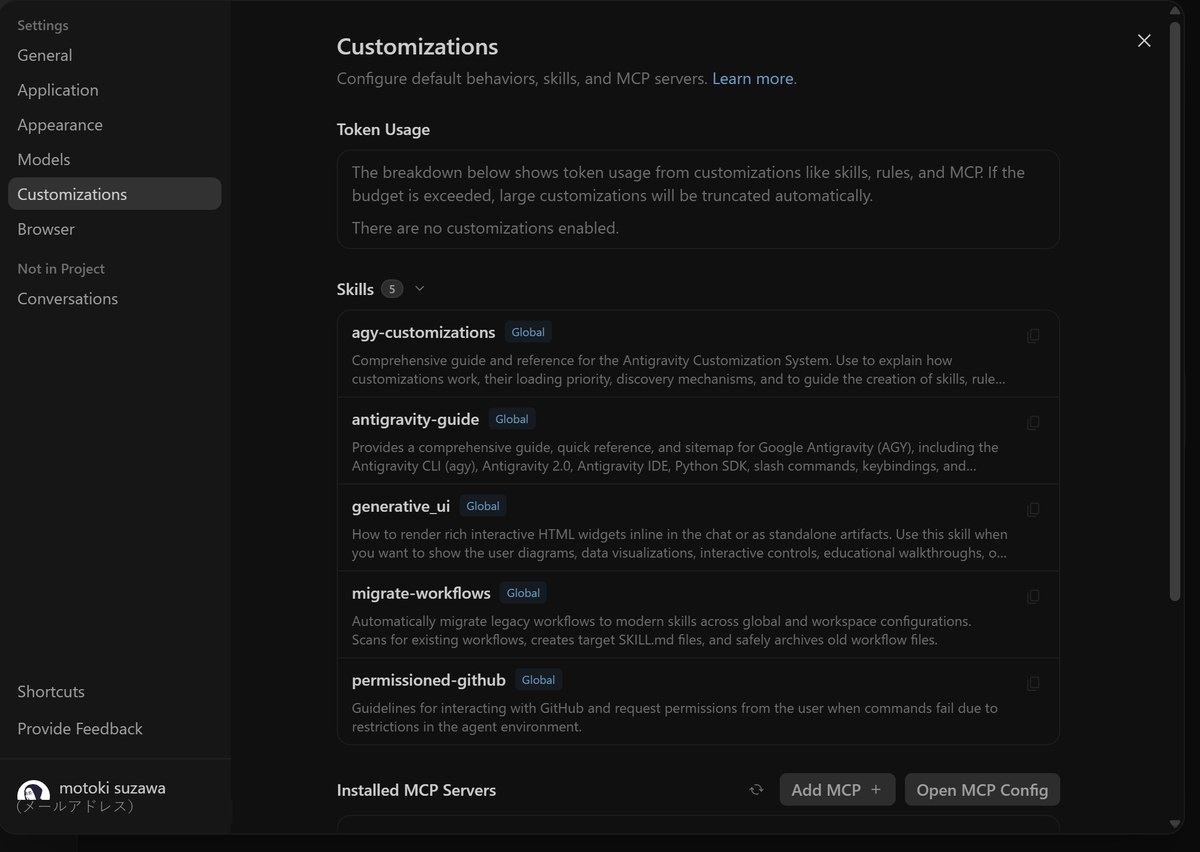Click 'There are no customizations enabled.' text
1200x852 pixels.
(485, 228)
